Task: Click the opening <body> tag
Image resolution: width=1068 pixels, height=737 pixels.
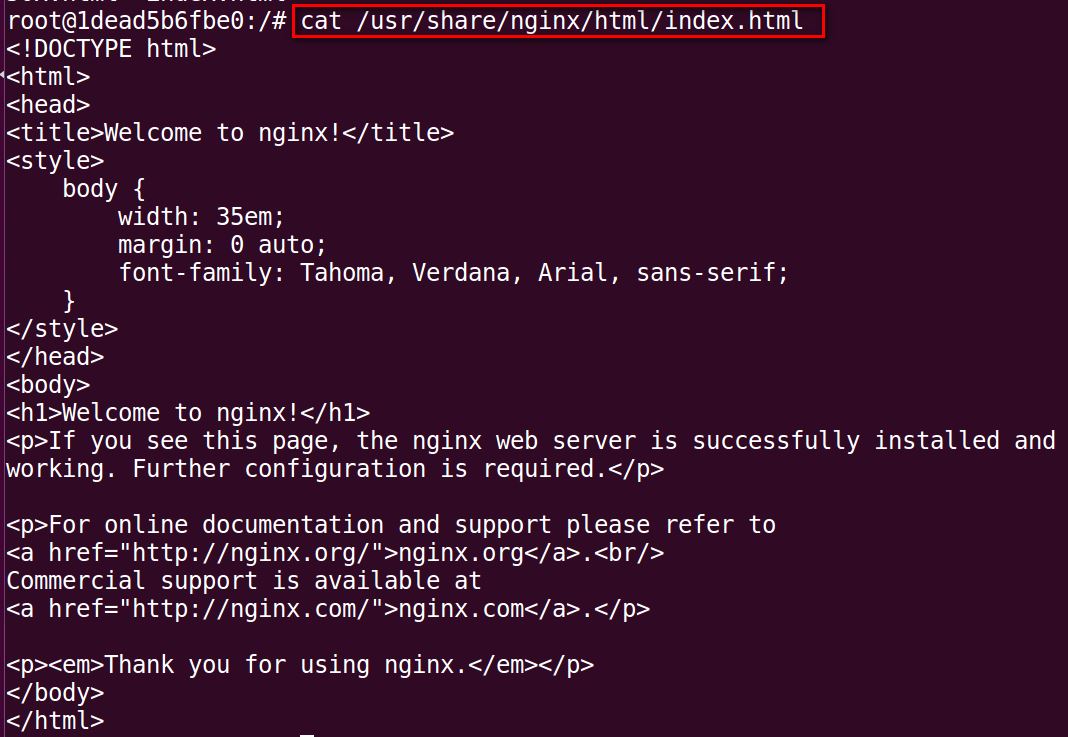Action: [x=48, y=384]
